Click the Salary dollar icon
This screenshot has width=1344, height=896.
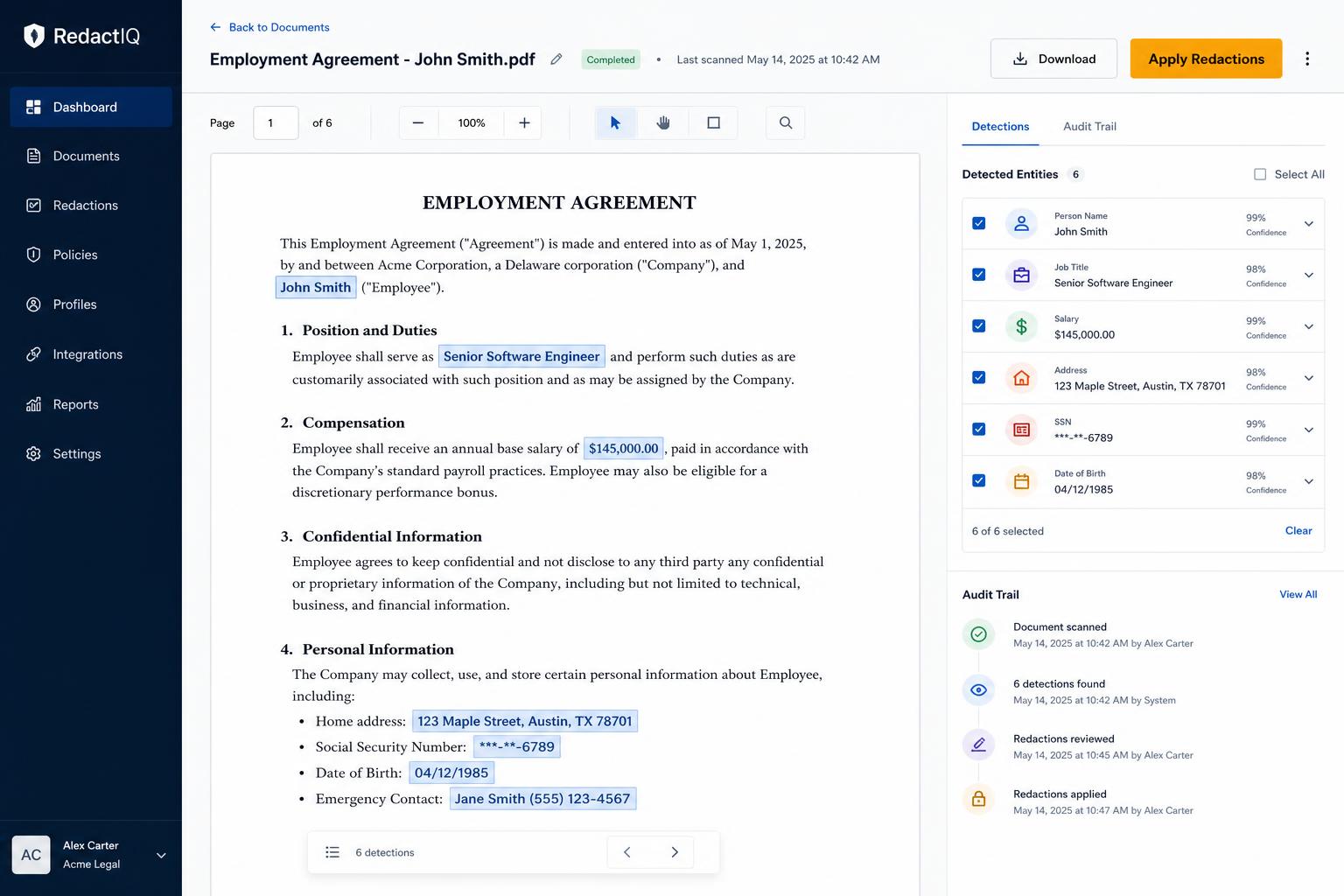tap(1021, 326)
